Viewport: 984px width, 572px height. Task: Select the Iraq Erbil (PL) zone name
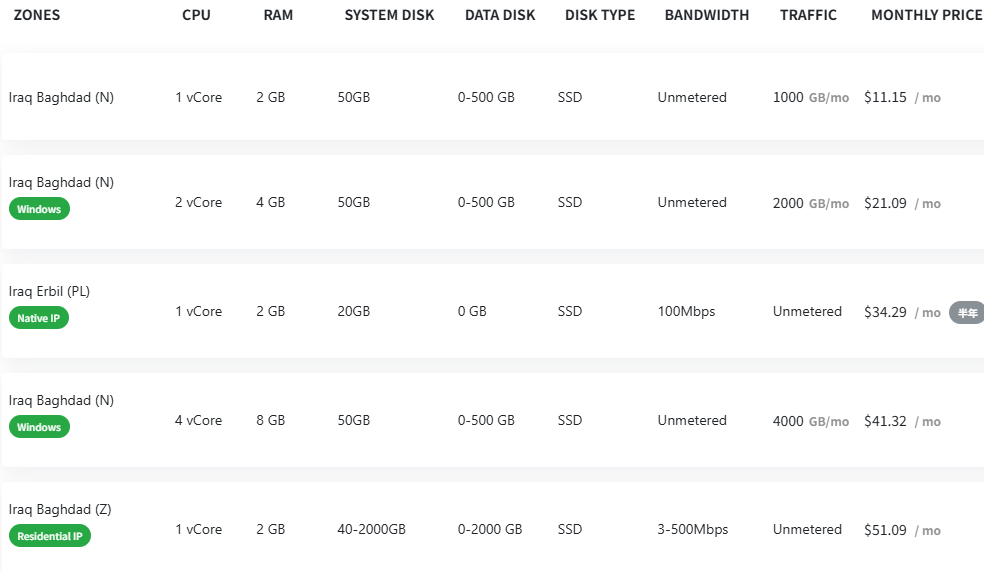point(49,291)
